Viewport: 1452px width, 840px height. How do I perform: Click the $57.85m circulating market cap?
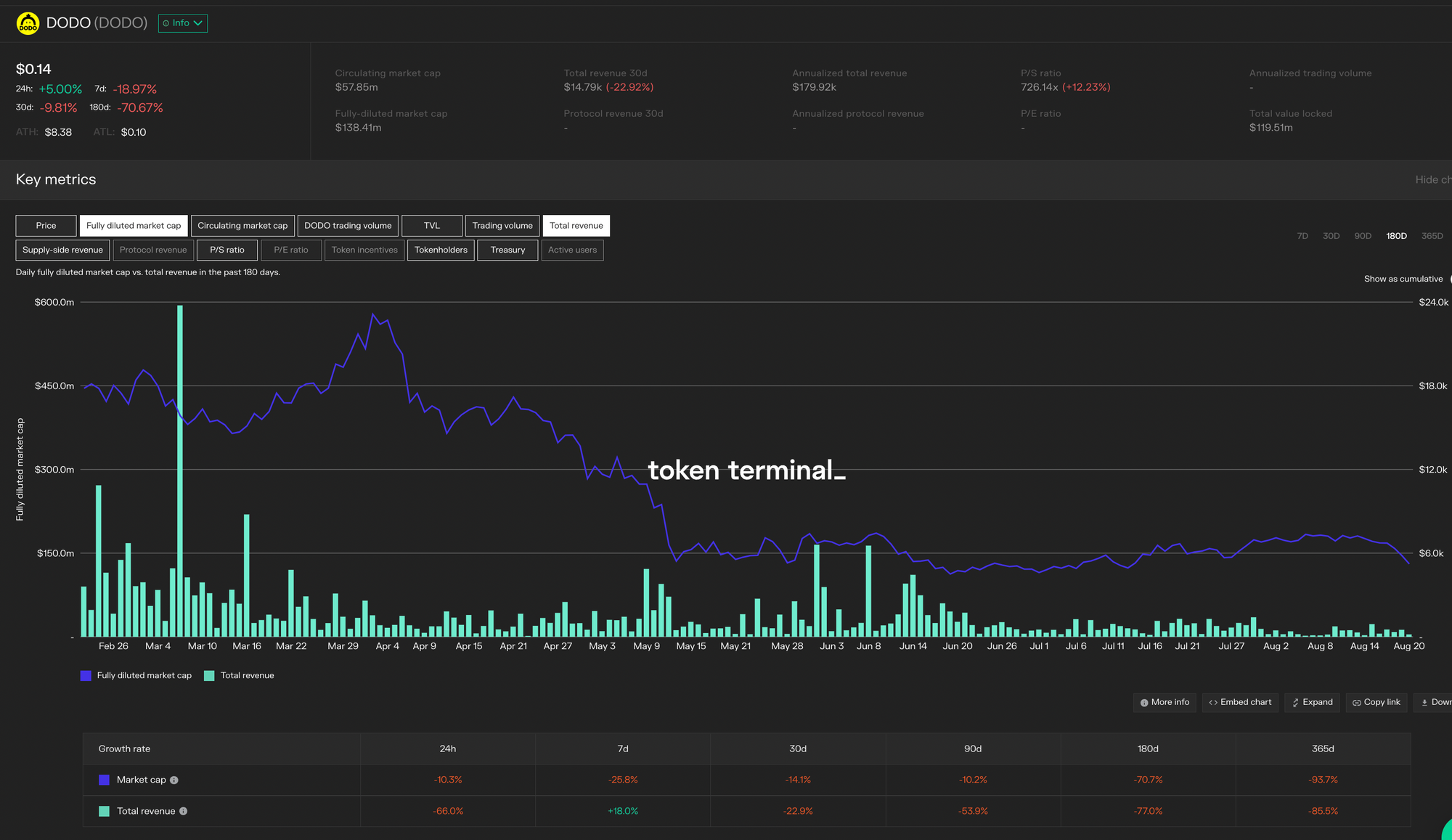pyautogui.click(x=356, y=87)
